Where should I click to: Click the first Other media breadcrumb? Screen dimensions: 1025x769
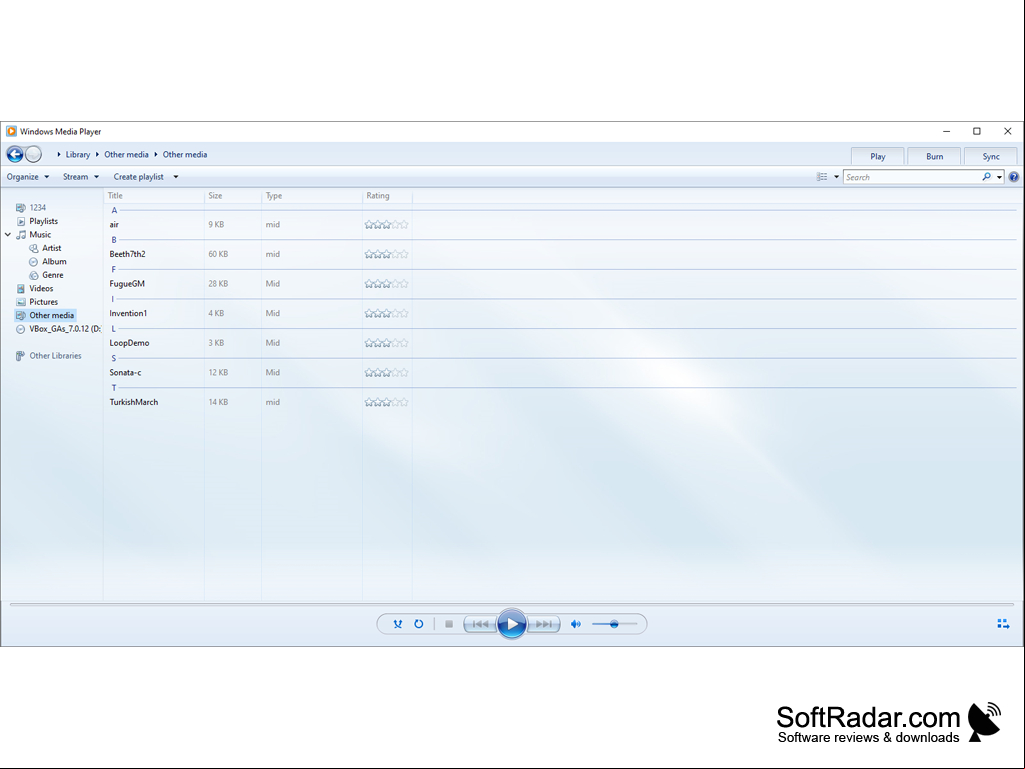coord(126,154)
